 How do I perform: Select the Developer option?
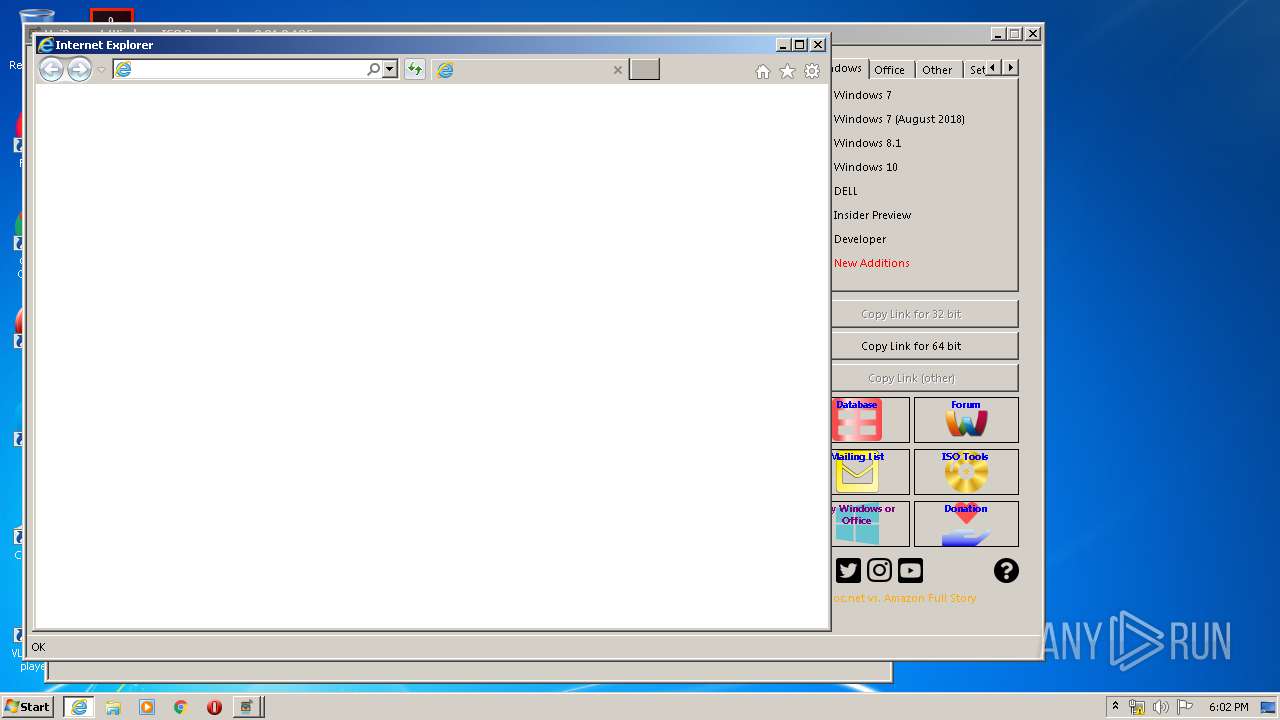click(860, 239)
